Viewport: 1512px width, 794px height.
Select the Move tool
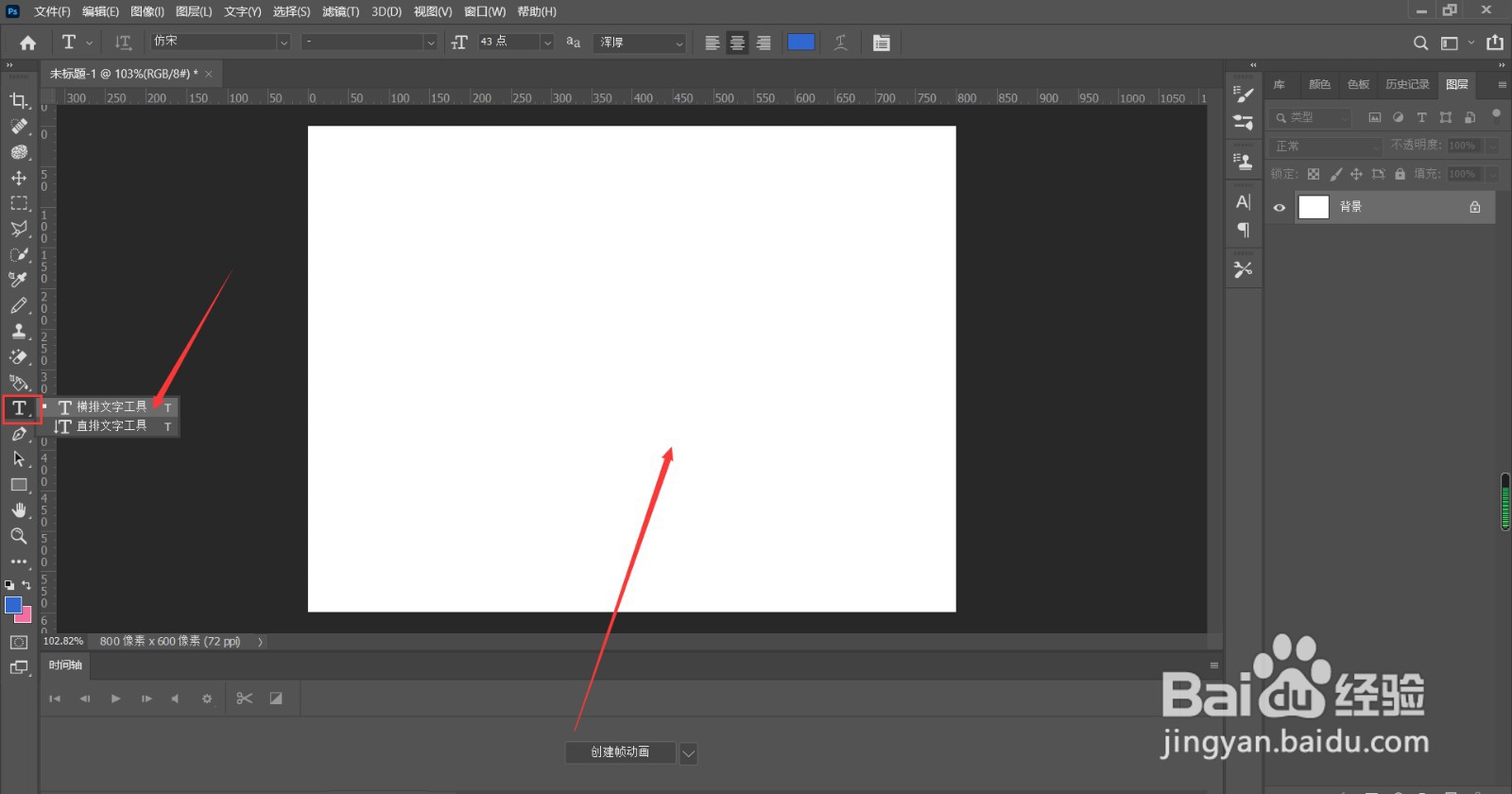pyautogui.click(x=19, y=178)
